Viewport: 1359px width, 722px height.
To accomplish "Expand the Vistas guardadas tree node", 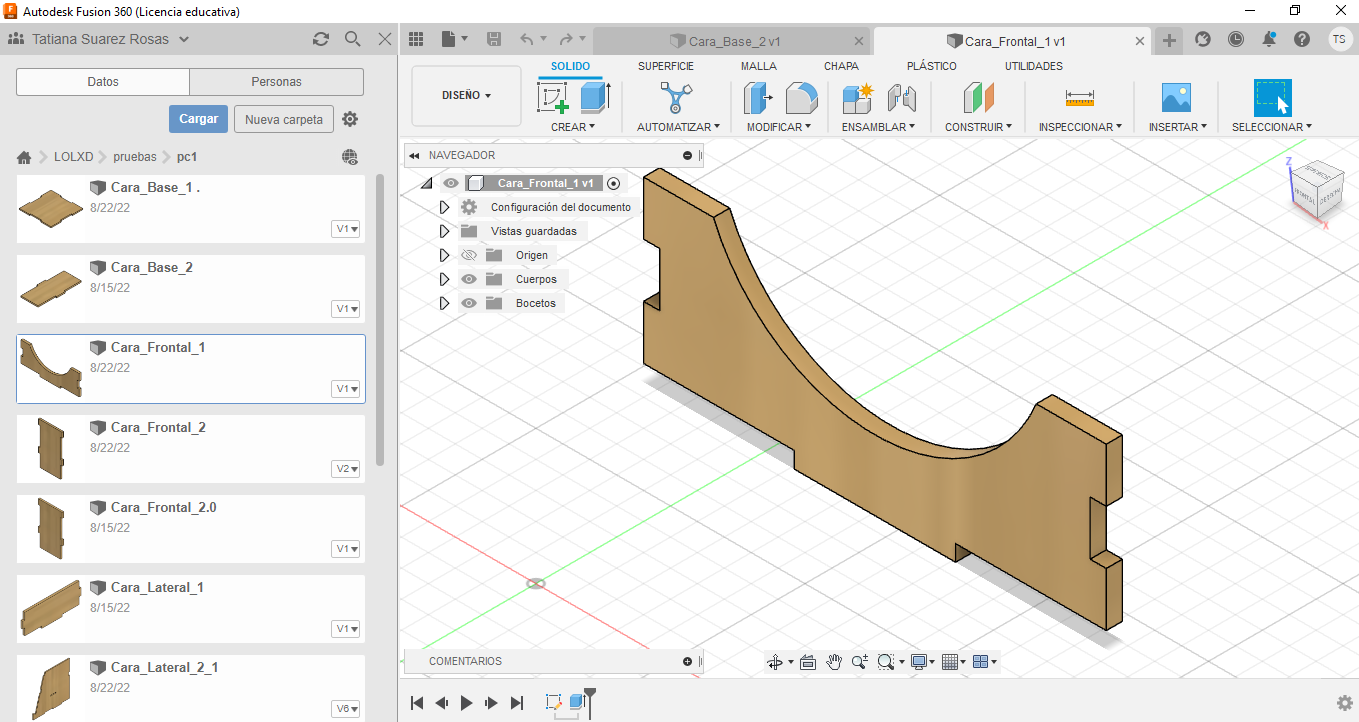I will [445, 231].
